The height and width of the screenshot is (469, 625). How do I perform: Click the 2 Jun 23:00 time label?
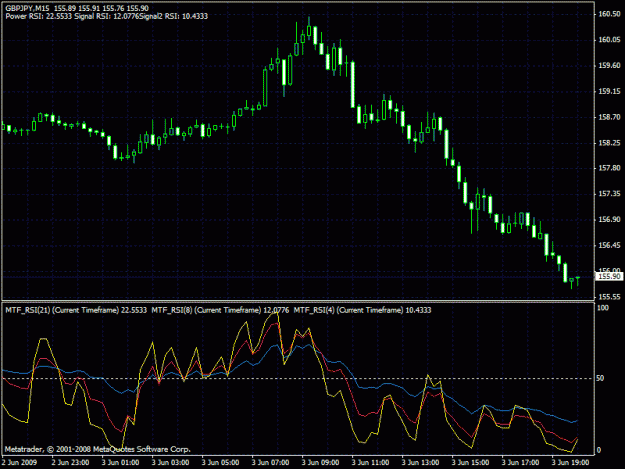pos(70,463)
